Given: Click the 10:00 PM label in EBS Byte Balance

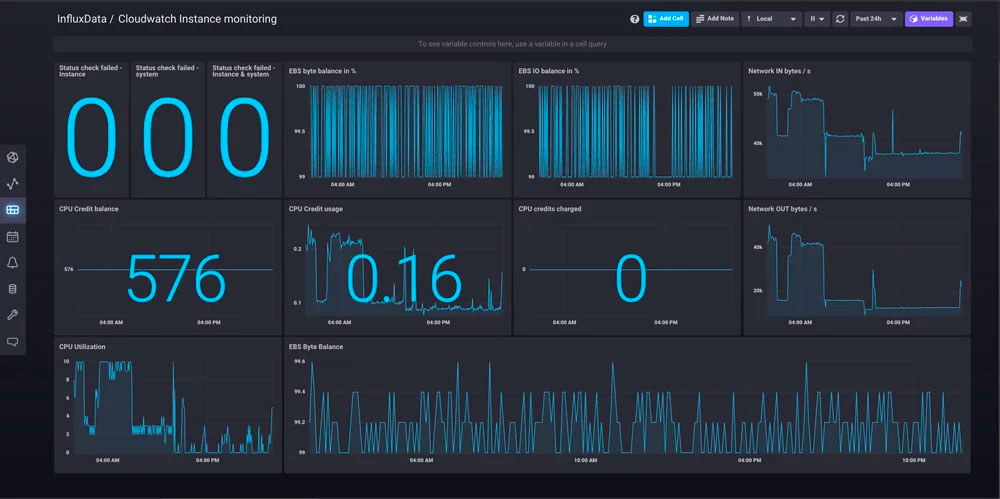Looking at the screenshot, I should pyautogui.click(x=915, y=460).
